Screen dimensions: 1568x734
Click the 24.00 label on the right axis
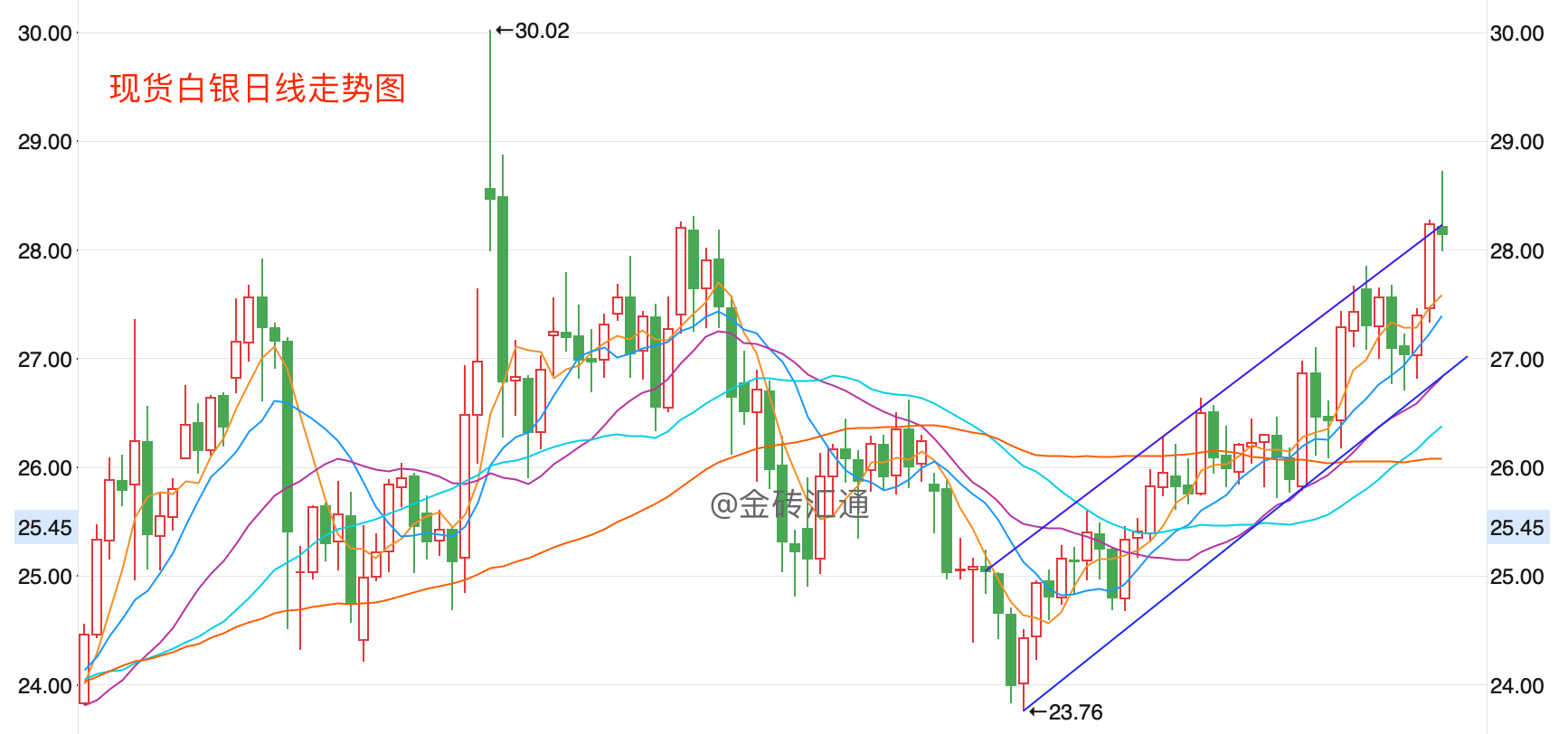[1517, 686]
